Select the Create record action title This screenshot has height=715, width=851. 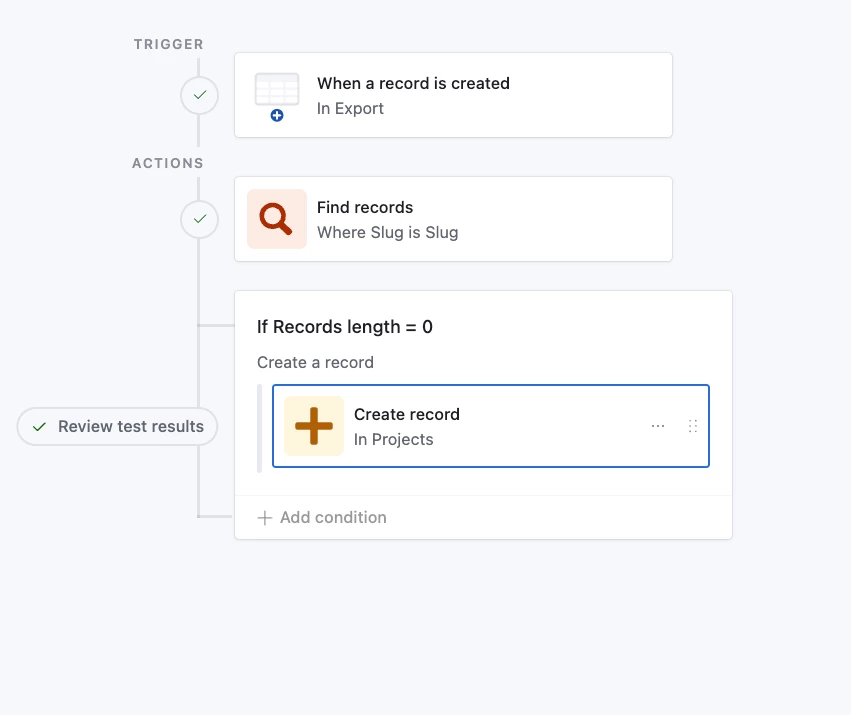pyautogui.click(x=407, y=414)
